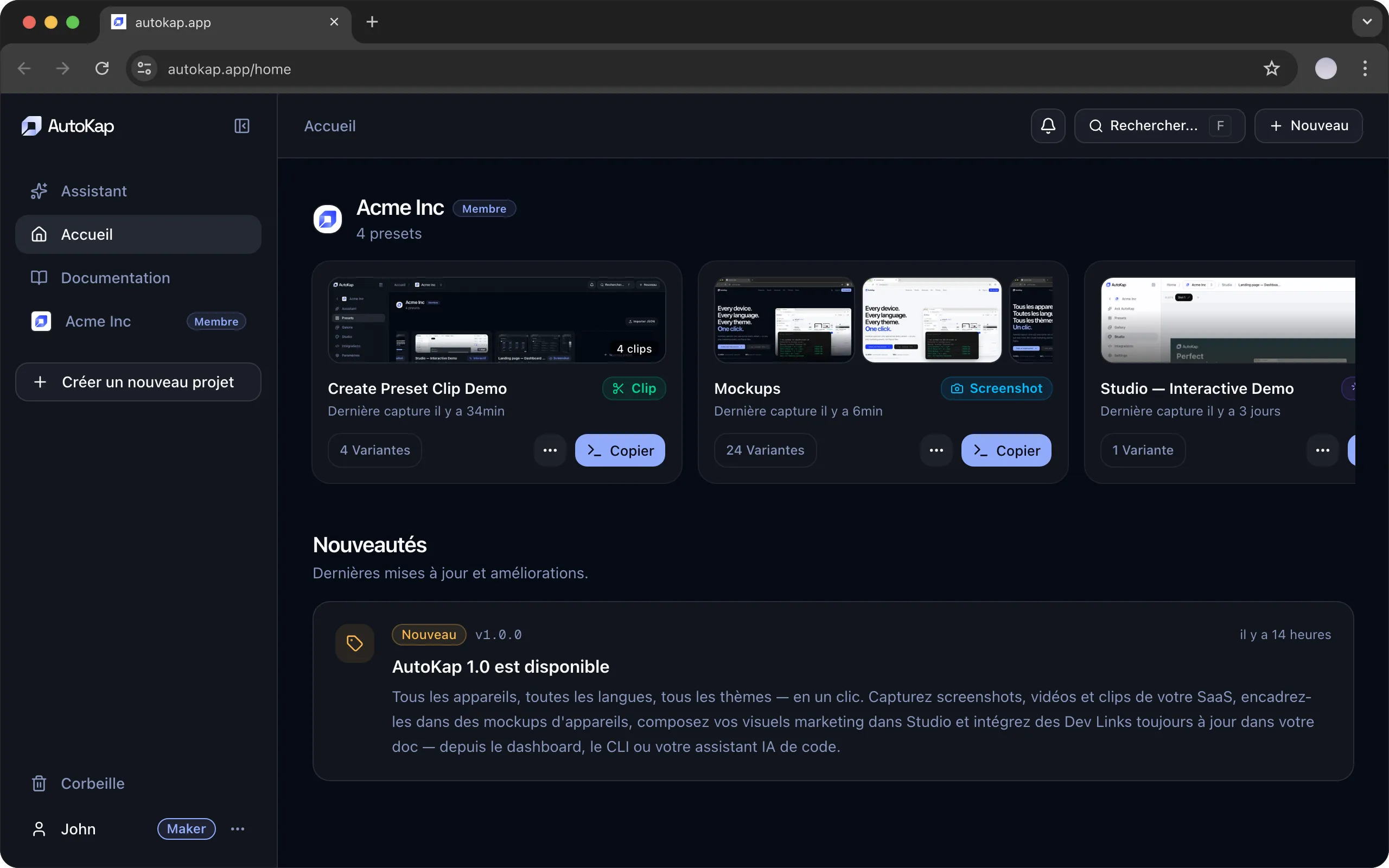The image size is (1389, 868).
Task: Open site settings via the tune icon
Action: (143, 68)
